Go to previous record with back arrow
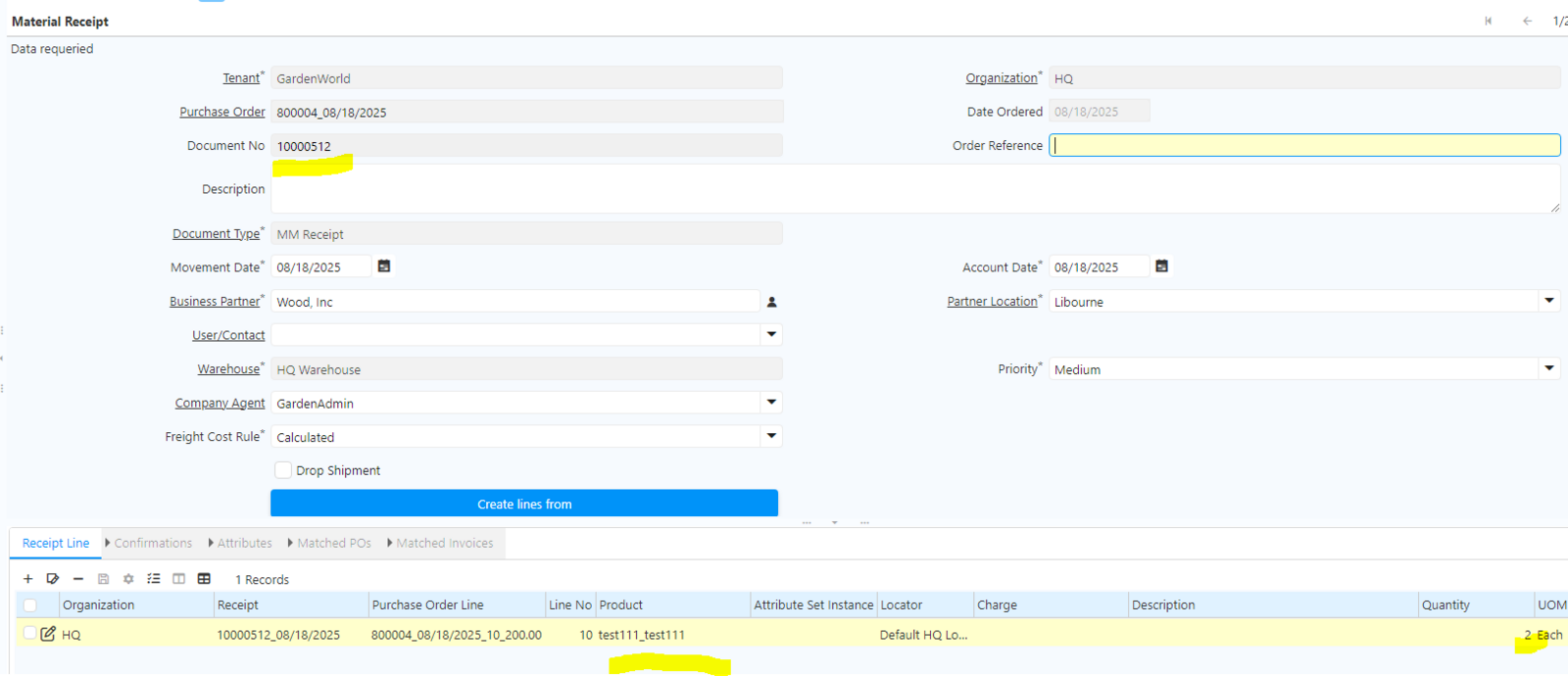The height and width of the screenshot is (676, 1568). pyautogui.click(x=1527, y=21)
